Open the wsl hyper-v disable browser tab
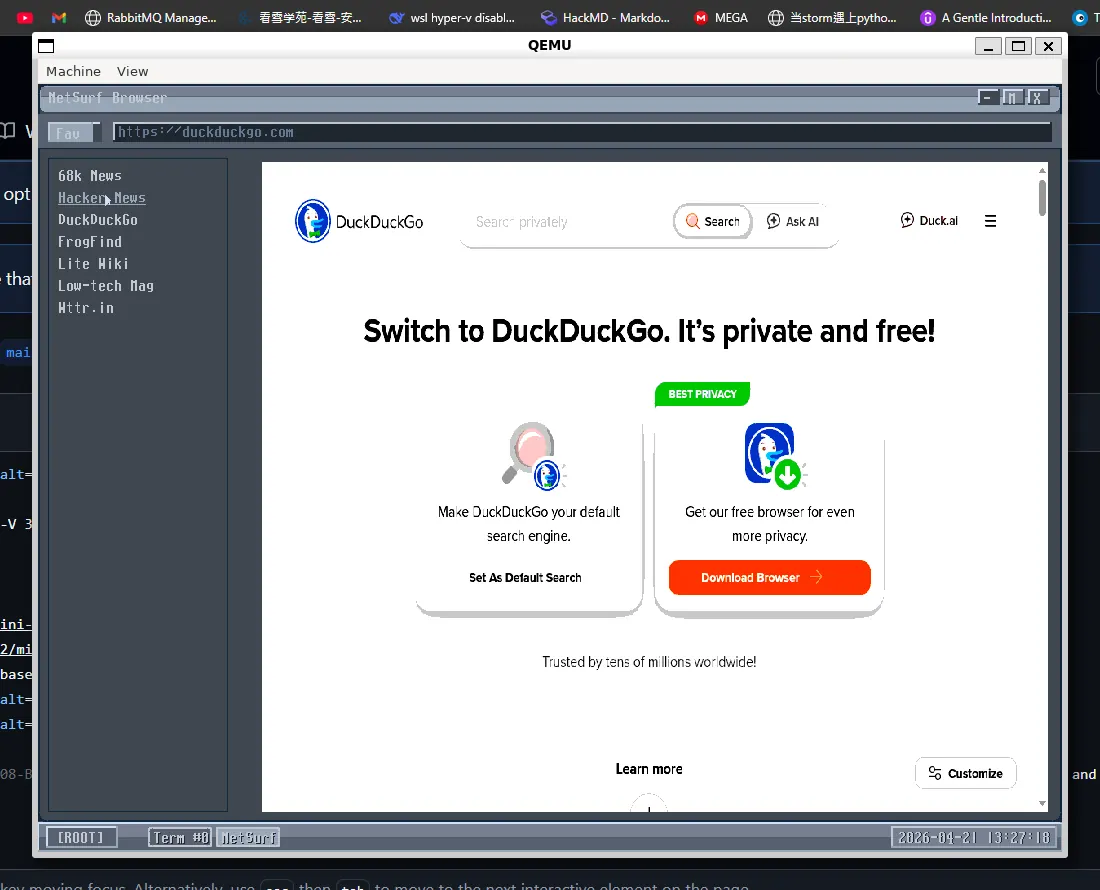Viewport: 1100px width, 890px height. tap(452, 18)
